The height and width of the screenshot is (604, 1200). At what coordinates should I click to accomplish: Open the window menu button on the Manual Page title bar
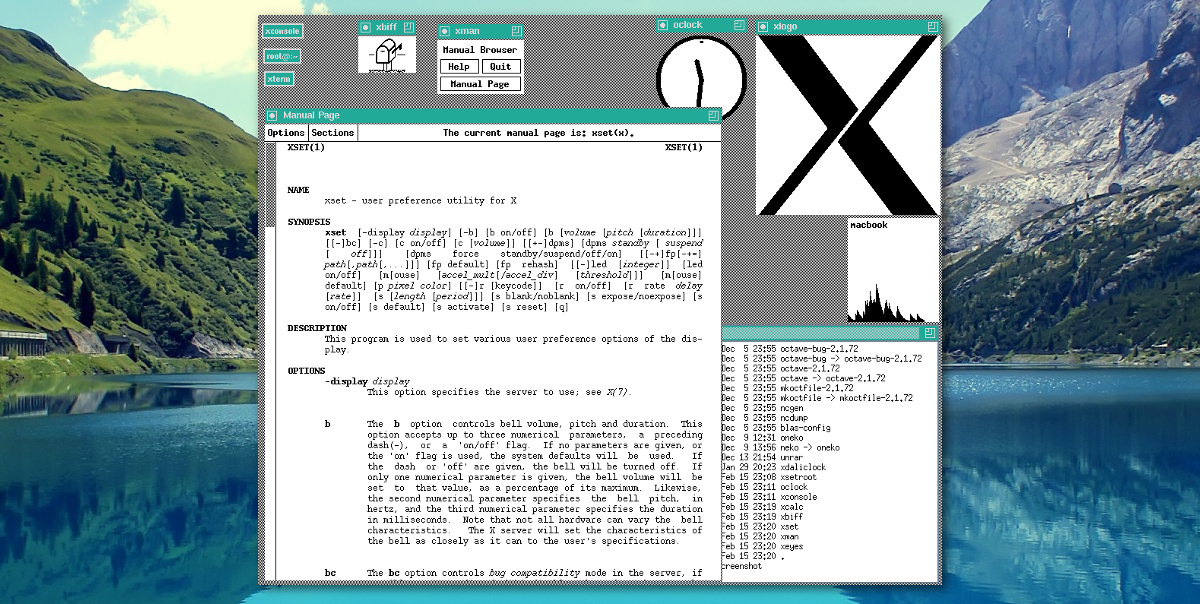point(273,116)
